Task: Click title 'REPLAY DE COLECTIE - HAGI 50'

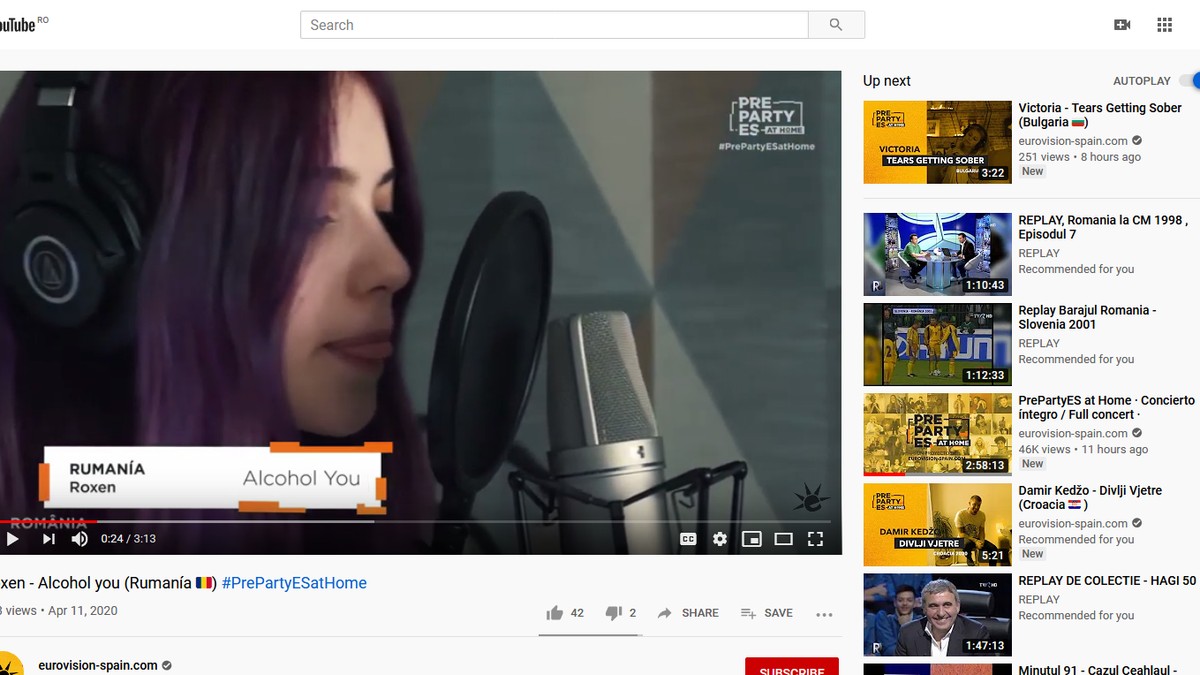Action: pyautogui.click(x=1107, y=580)
